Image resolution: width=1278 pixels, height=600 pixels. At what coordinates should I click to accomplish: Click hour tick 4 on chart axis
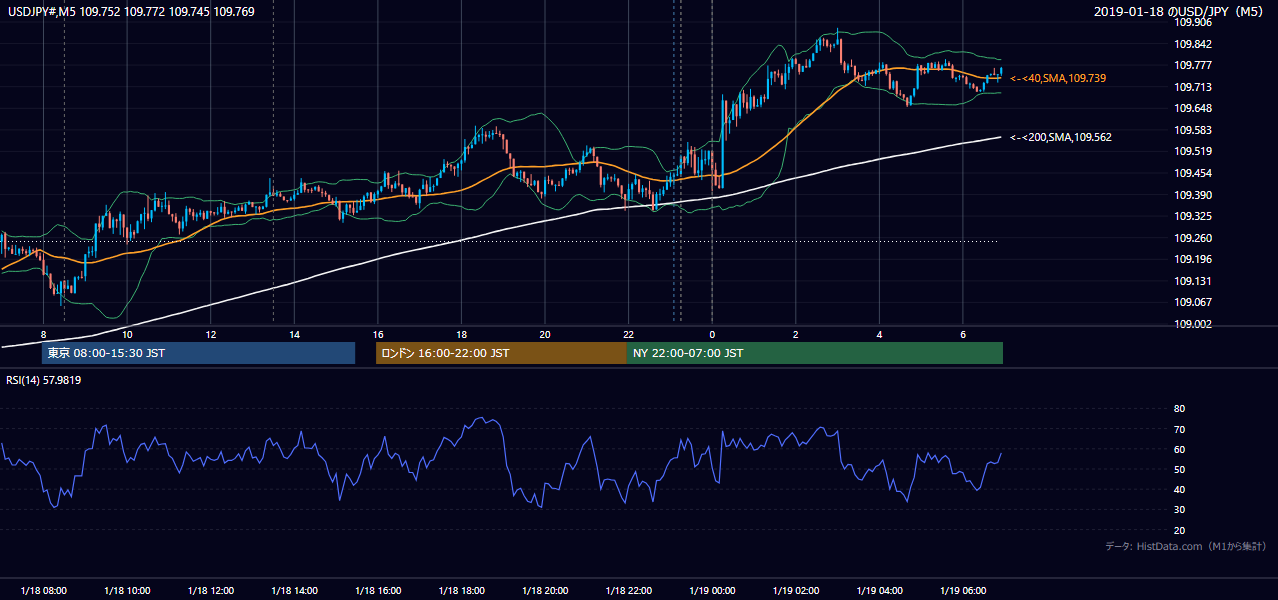point(879,334)
